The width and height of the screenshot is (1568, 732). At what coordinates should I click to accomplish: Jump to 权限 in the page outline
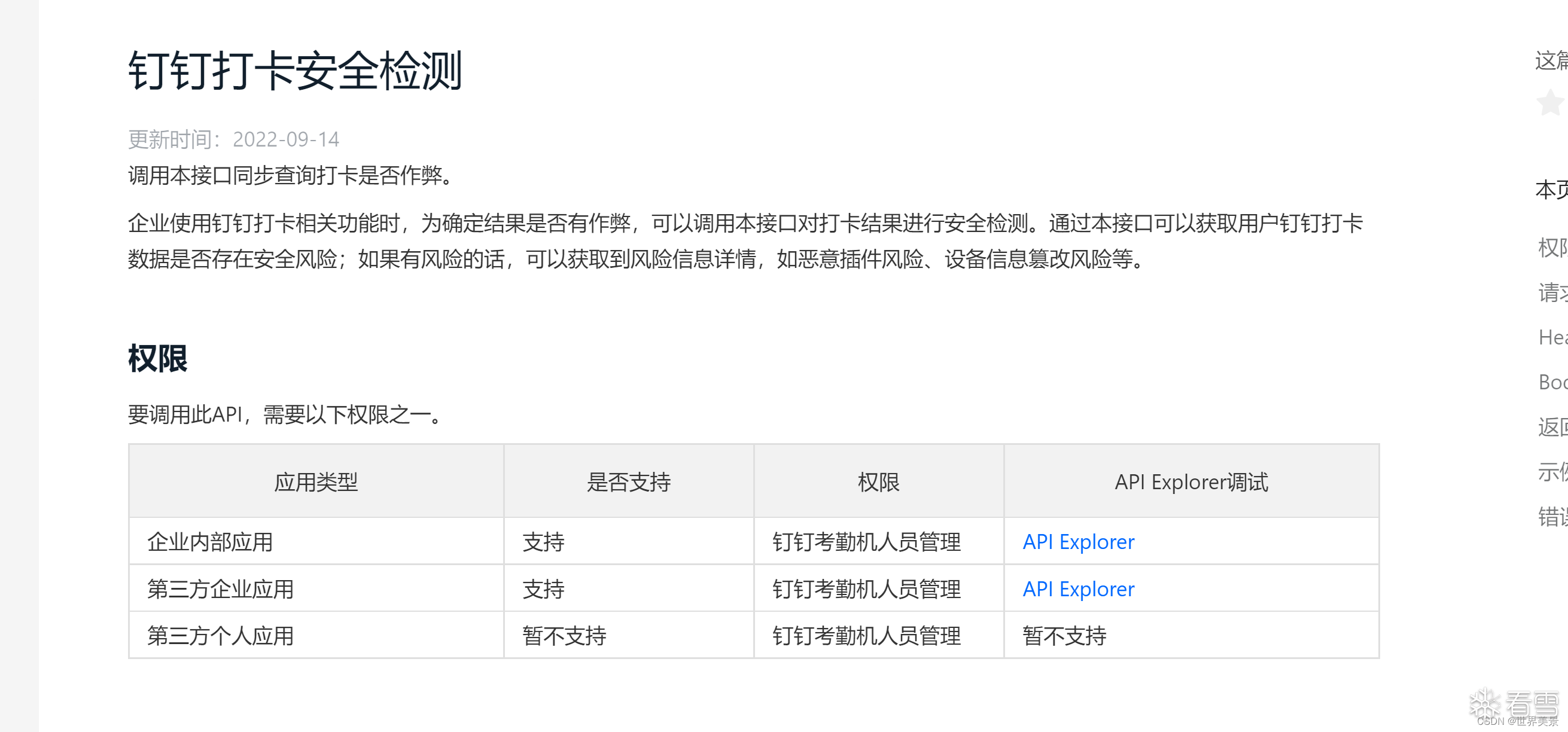click(x=1552, y=248)
